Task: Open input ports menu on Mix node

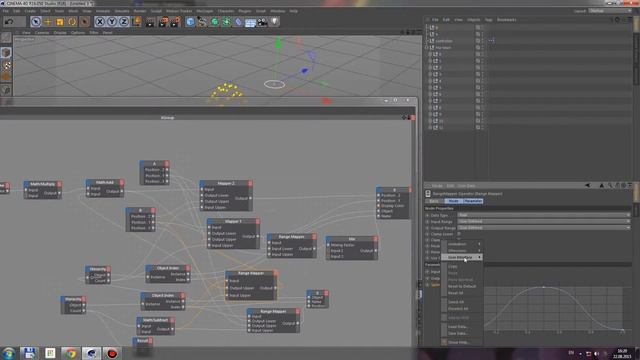Action: 328,239
